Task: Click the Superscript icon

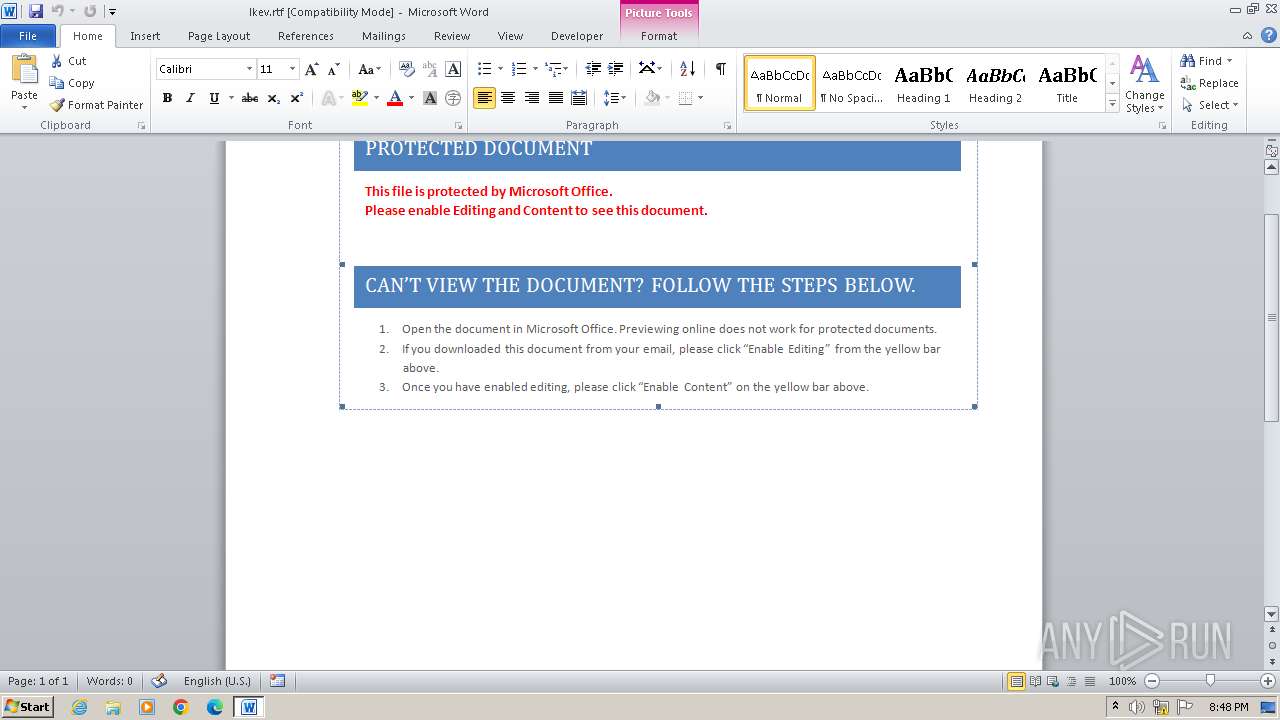Action: click(297, 98)
